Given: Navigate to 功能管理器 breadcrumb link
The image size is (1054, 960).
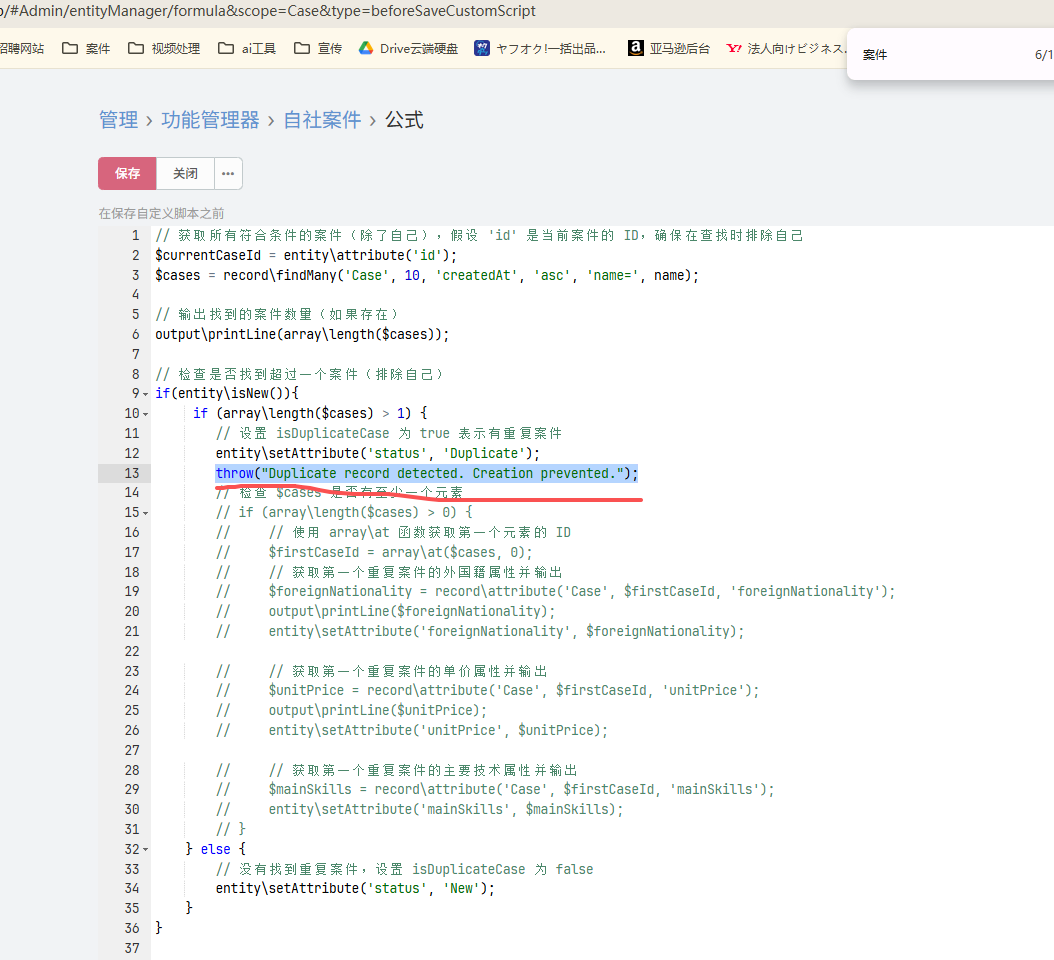Looking at the screenshot, I should [210, 120].
